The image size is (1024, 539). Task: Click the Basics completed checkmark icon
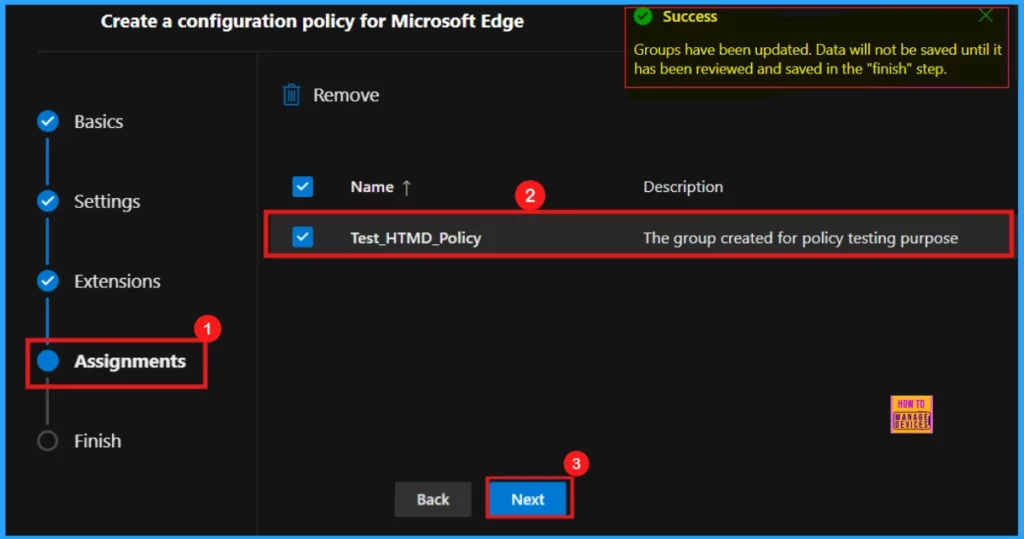(x=48, y=121)
